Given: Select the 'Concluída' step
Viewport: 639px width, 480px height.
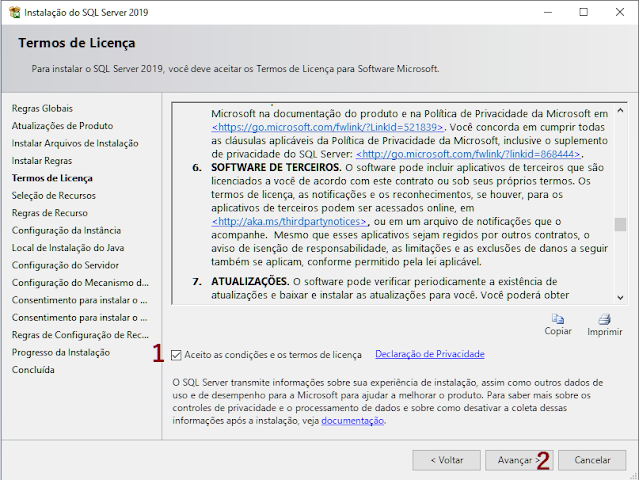Looking at the screenshot, I should [x=33, y=370].
